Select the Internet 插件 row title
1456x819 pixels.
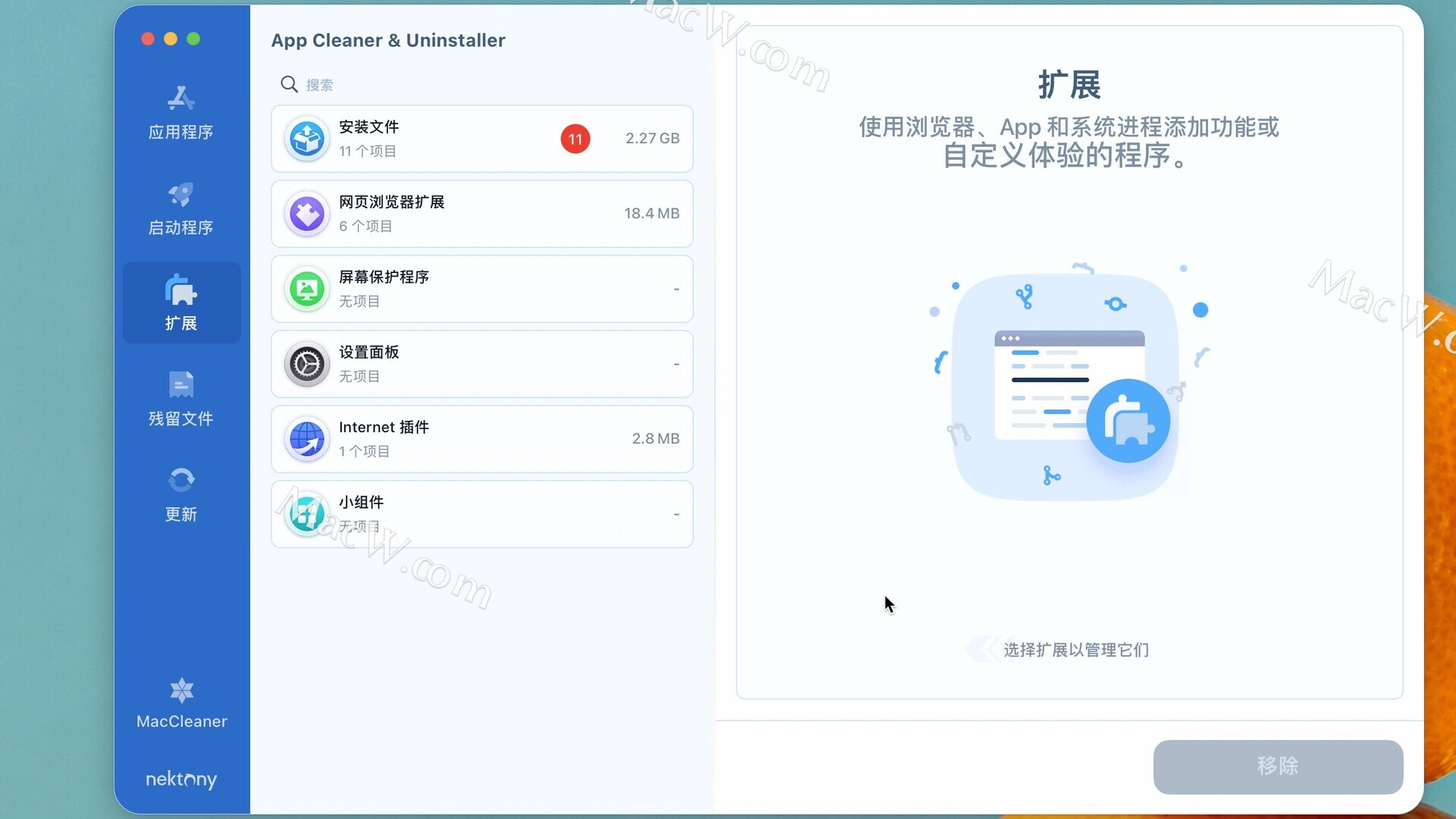pyautogui.click(x=384, y=427)
